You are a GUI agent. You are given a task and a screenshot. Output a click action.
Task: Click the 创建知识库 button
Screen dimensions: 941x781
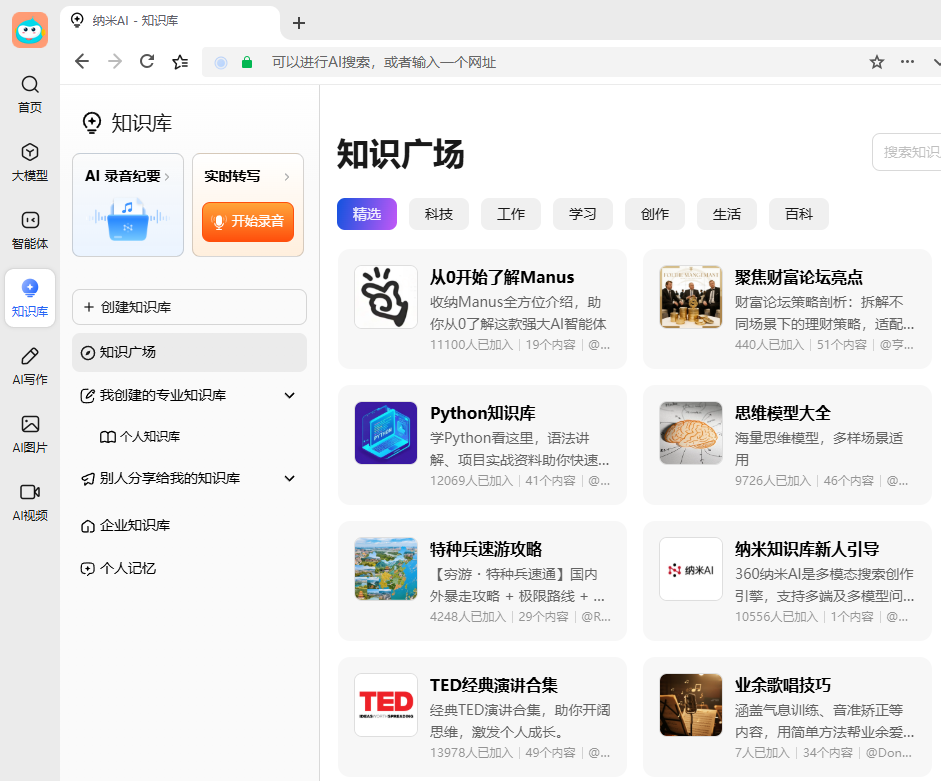point(189,307)
